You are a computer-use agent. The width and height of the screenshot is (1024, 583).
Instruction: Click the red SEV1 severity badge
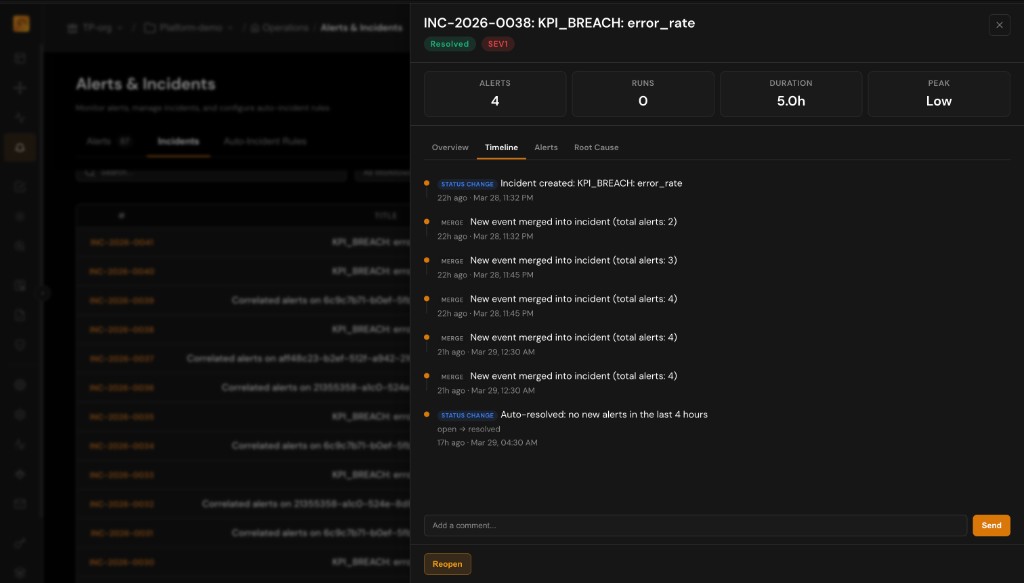coord(497,44)
